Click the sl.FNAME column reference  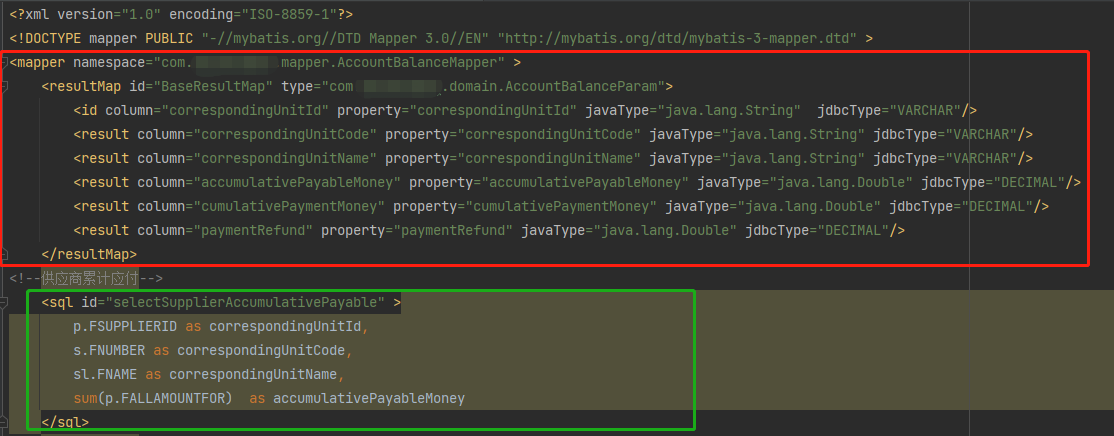(x=105, y=374)
